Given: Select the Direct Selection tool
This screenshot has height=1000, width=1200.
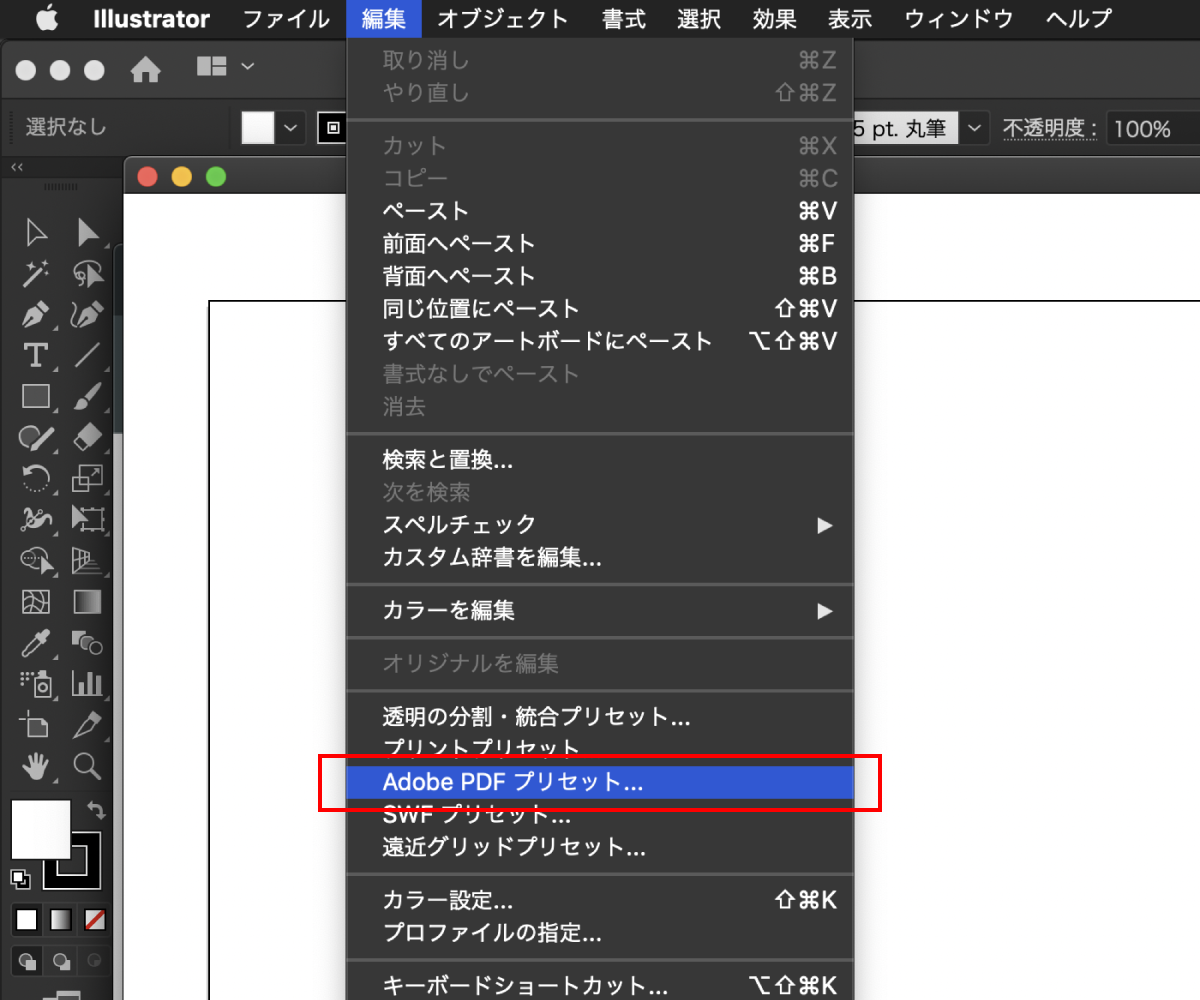Looking at the screenshot, I should [x=88, y=232].
